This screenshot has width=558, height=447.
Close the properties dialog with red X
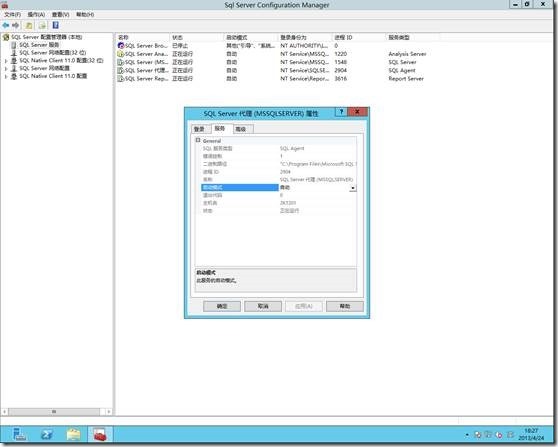click(x=357, y=112)
